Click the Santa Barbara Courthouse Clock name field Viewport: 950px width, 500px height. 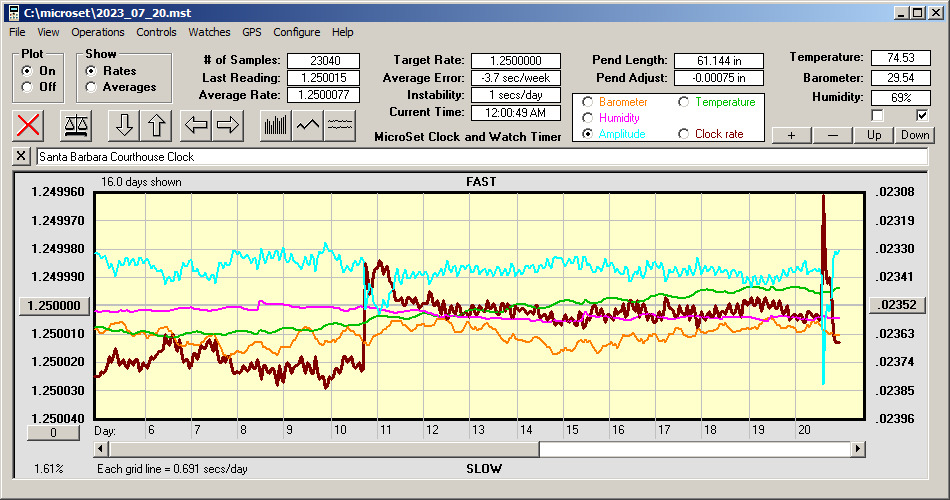[482, 157]
